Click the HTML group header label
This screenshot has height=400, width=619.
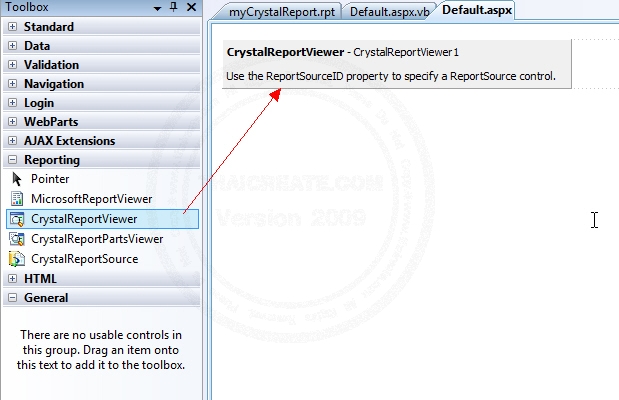(40, 278)
